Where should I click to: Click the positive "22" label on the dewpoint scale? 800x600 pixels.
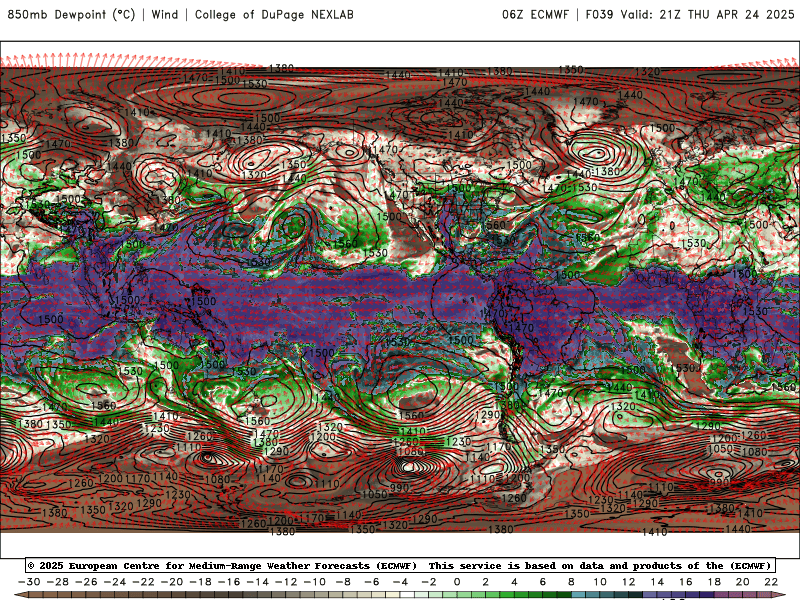(771, 582)
